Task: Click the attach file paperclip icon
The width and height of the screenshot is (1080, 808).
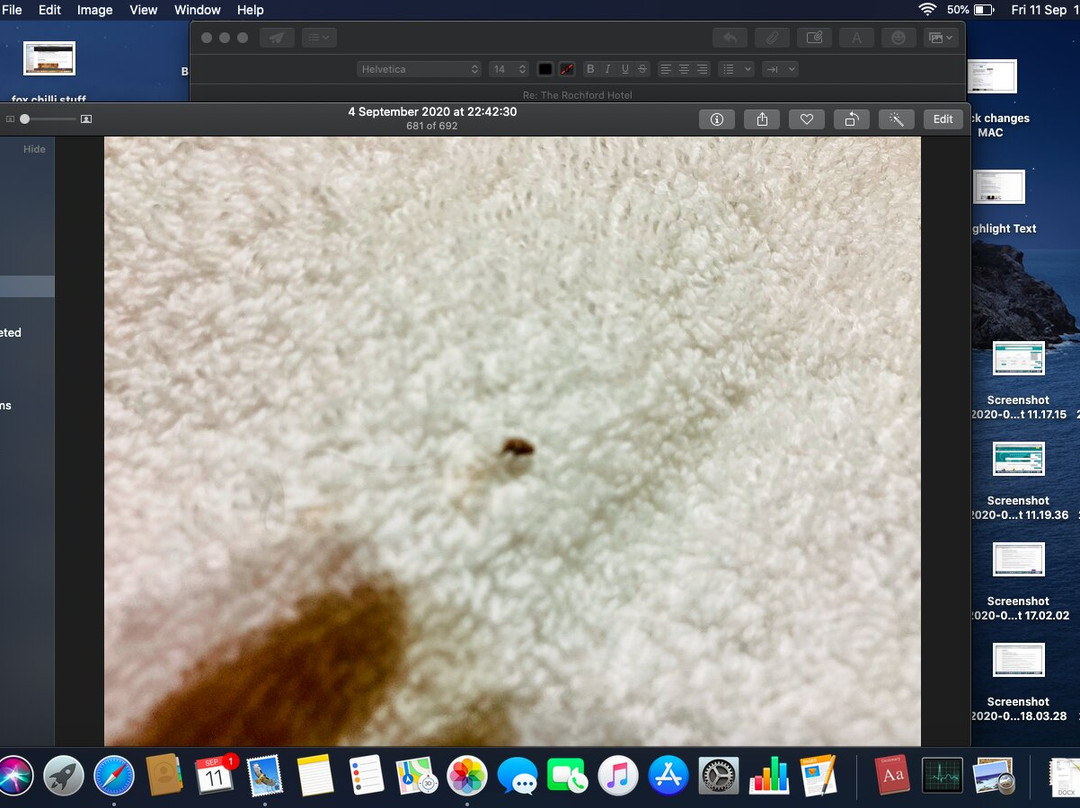Action: click(771, 38)
